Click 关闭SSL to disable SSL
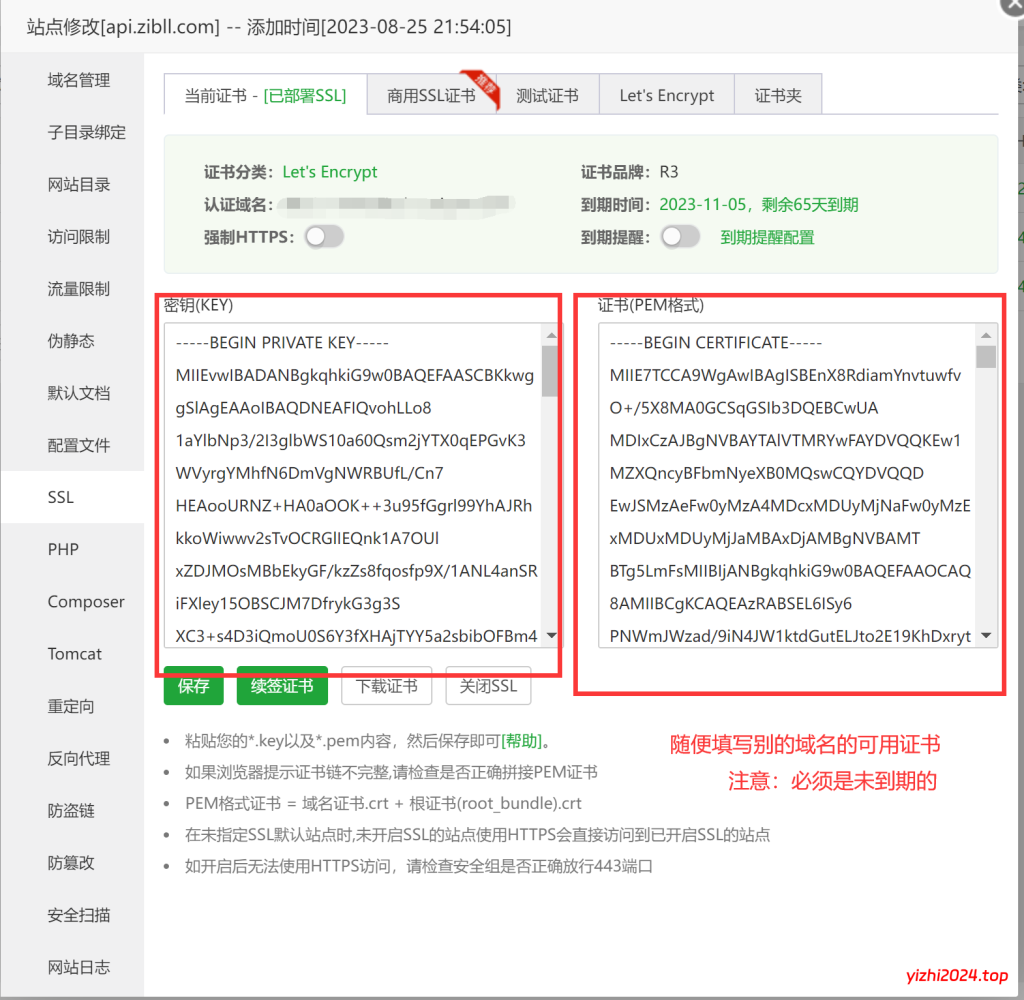The height and width of the screenshot is (1000, 1024). [488, 686]
